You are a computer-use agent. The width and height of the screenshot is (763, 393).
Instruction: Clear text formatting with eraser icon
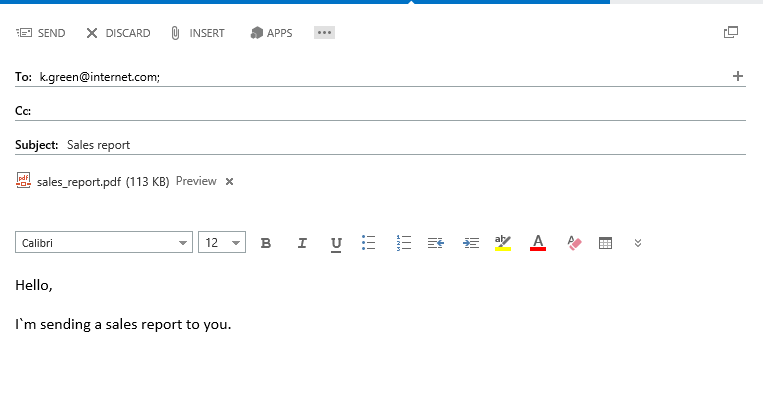click(574, 243)
